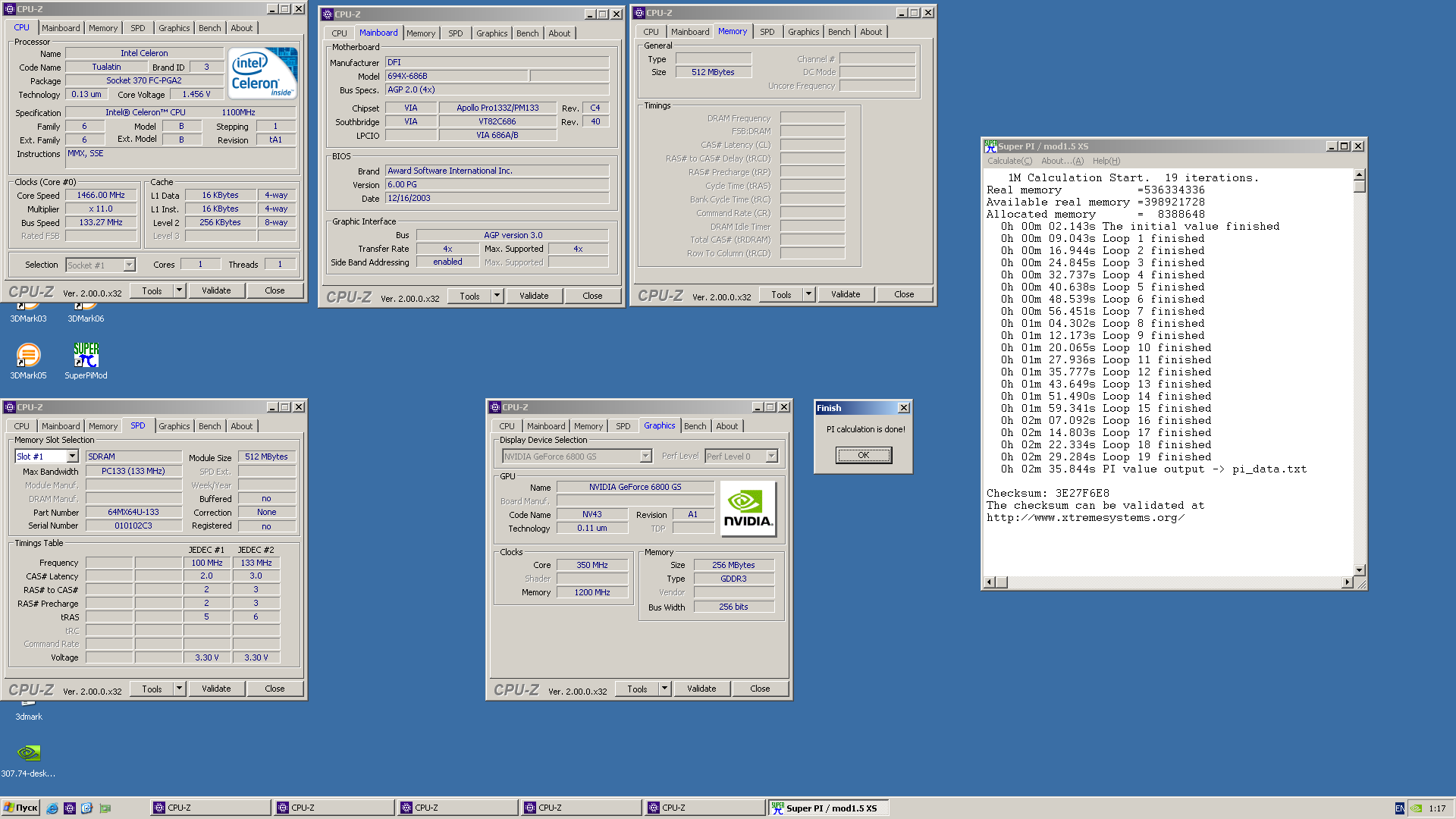
Task: Click Super PI vertical scrollbar up arrow
Action: tap(1360, 175)
